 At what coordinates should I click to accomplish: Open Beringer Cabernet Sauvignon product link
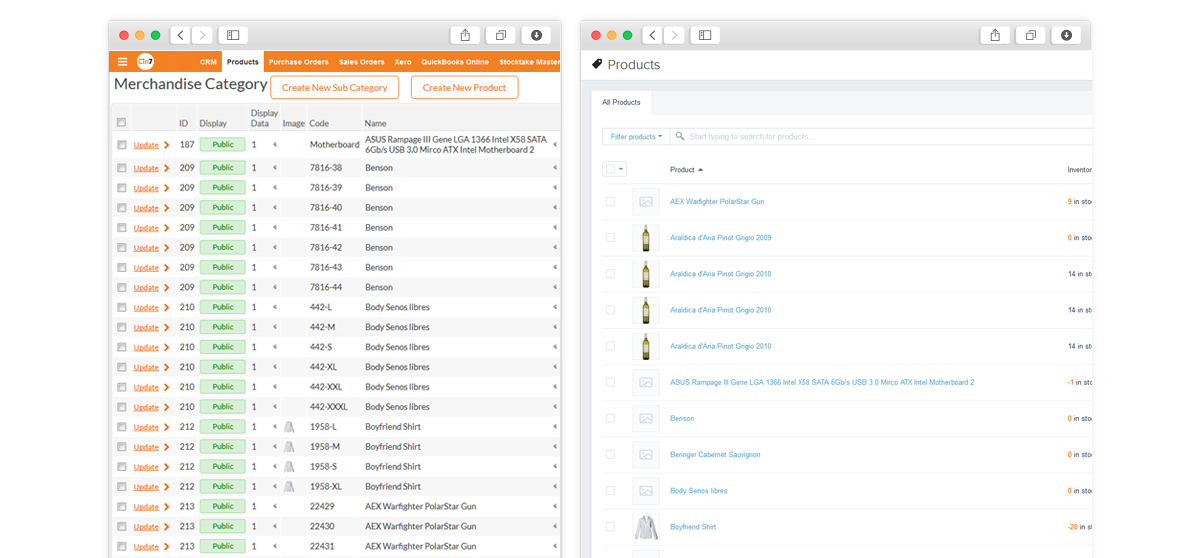pyautogui.click(x=715, y=454)
